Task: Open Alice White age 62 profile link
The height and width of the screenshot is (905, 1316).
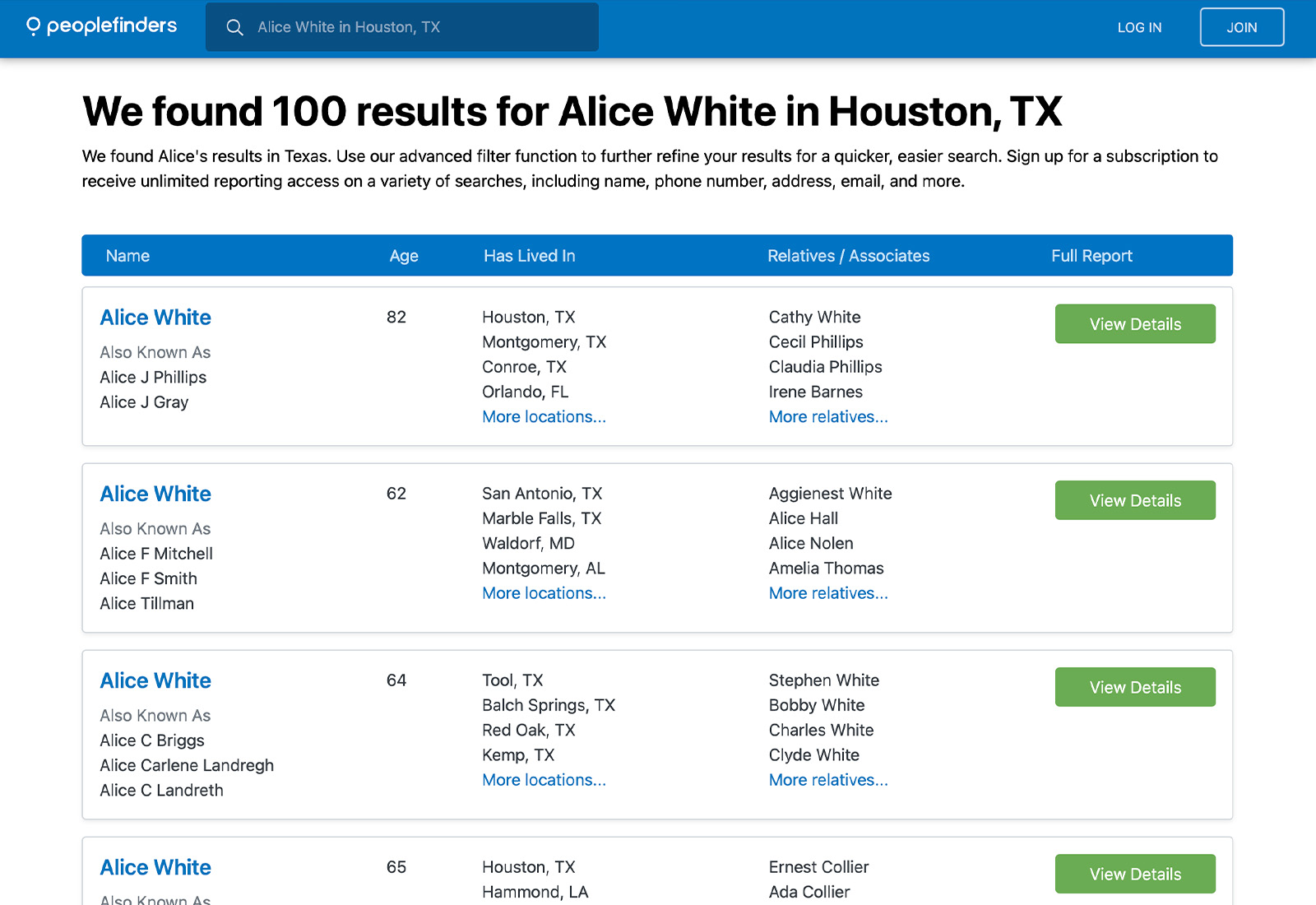Action: (x=155, y=494)
